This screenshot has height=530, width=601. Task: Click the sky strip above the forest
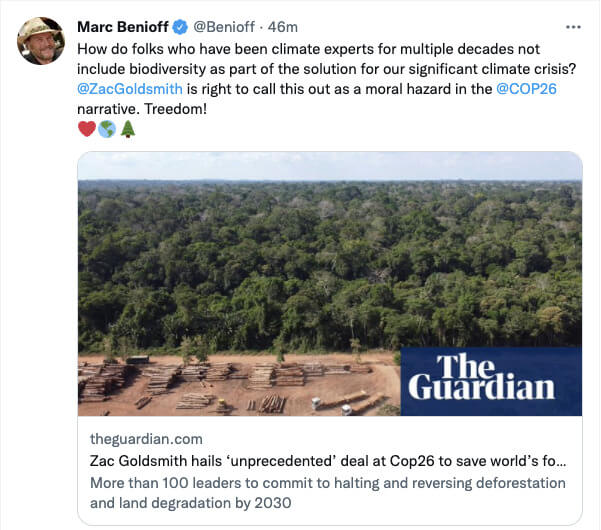(x=329, y=166)
